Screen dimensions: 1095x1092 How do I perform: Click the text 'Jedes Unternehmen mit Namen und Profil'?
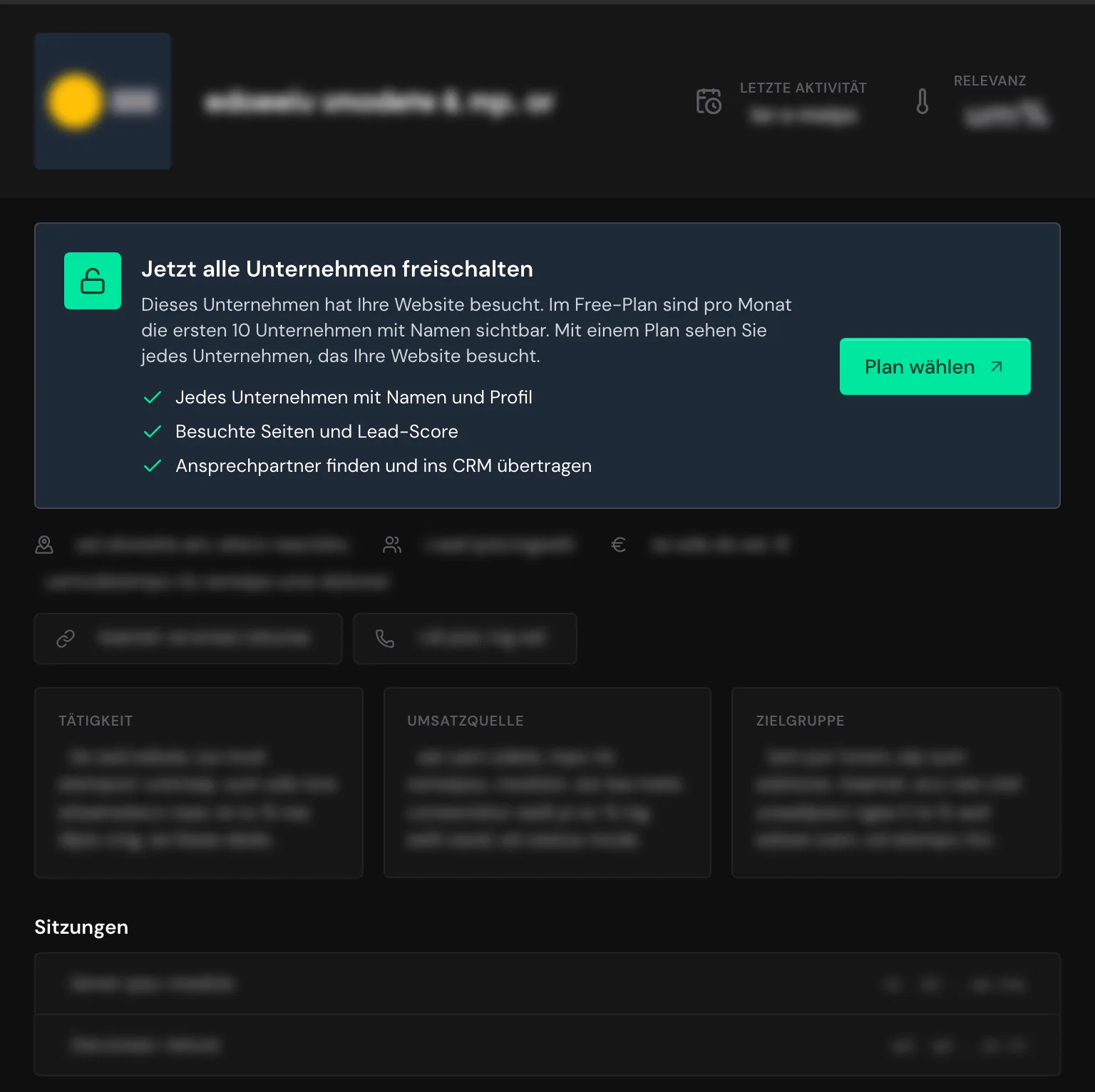click(354, 398)
